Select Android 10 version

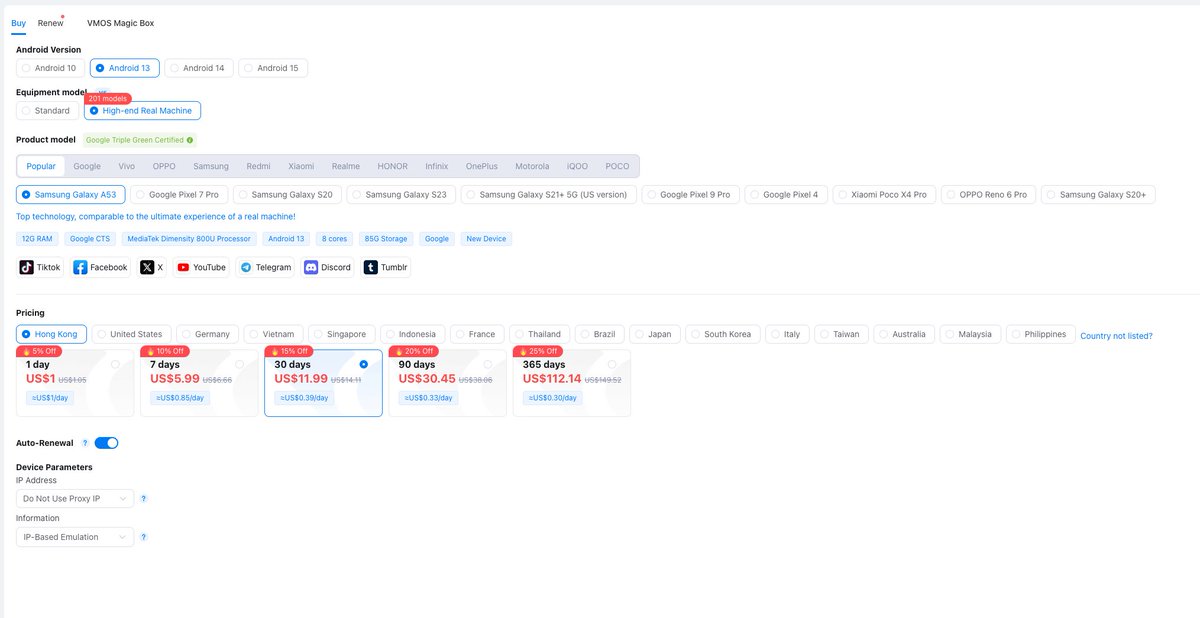(x=51, y=68)
